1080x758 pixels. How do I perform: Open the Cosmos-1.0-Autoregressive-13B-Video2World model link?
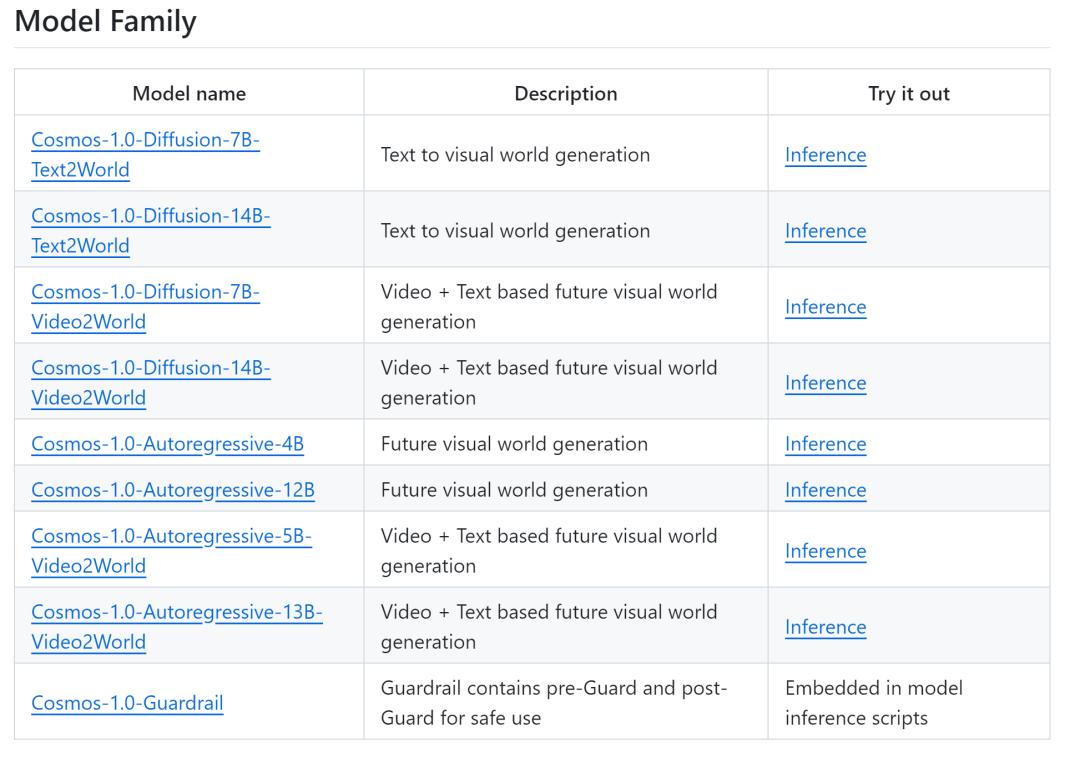[176, 613]
